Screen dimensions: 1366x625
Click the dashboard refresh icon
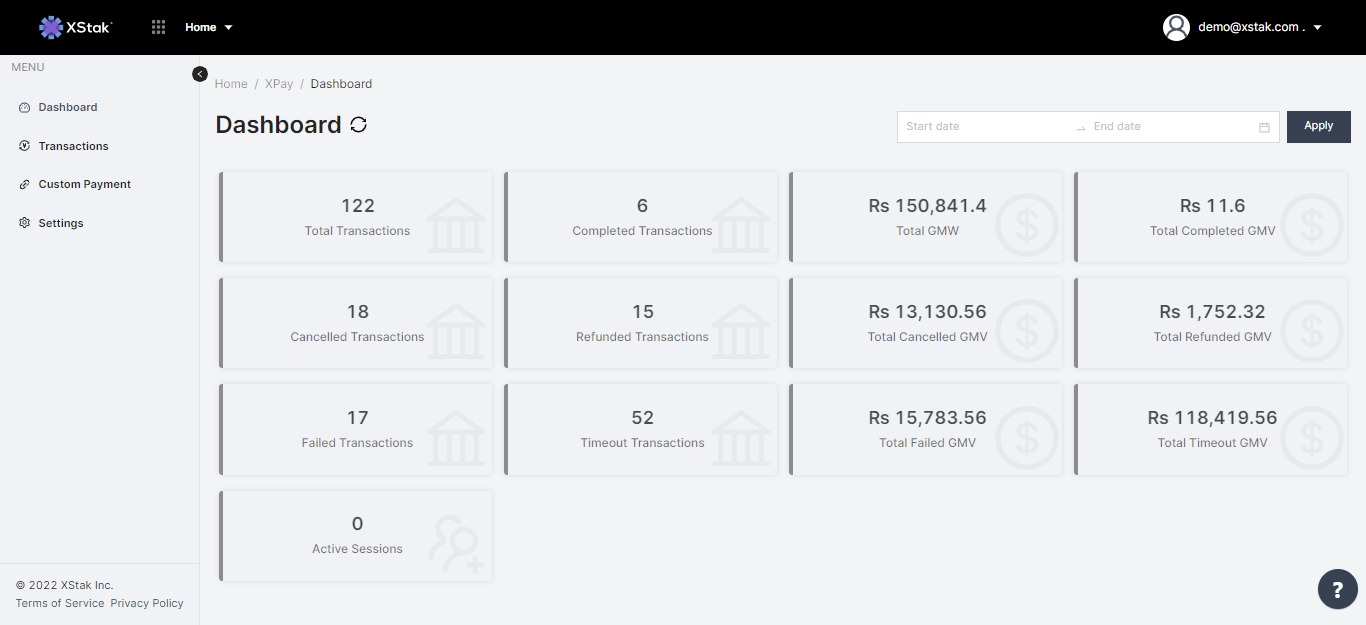358,125
